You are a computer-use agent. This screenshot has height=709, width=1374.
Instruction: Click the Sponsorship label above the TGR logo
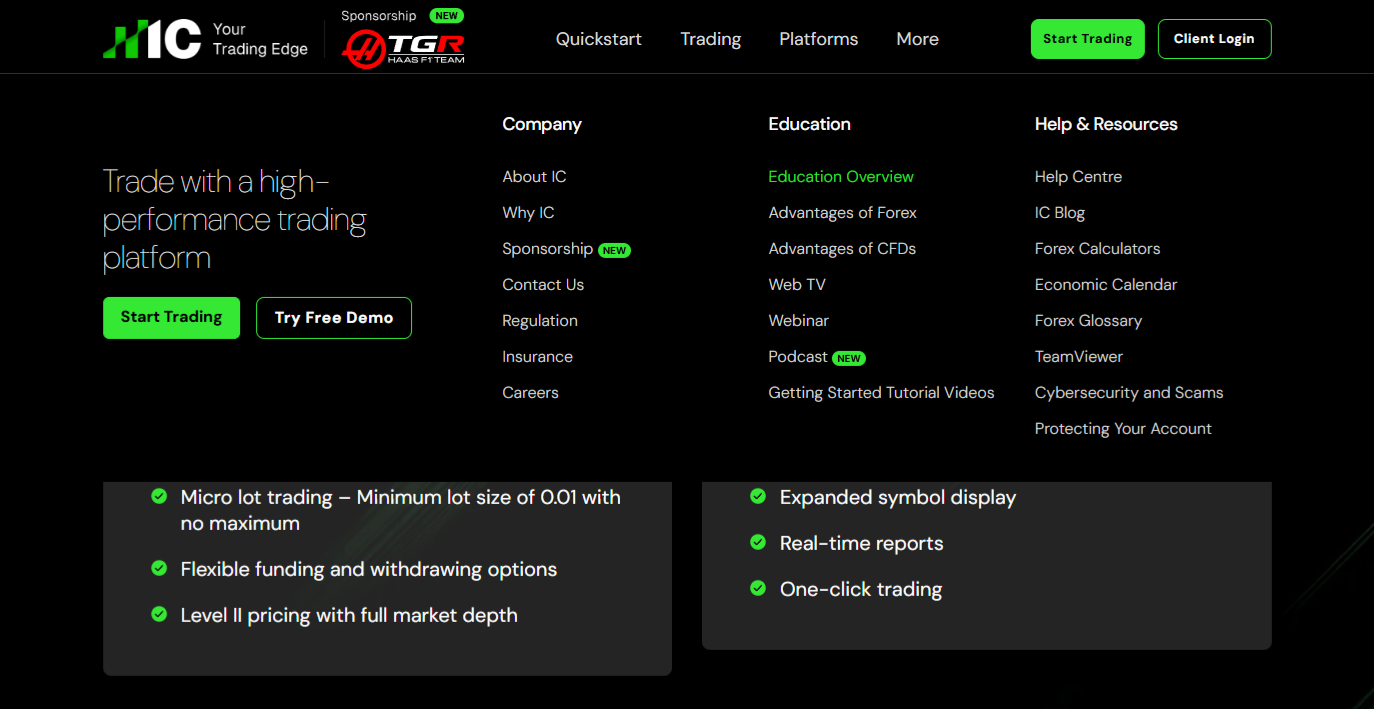[x=378, y=16]
